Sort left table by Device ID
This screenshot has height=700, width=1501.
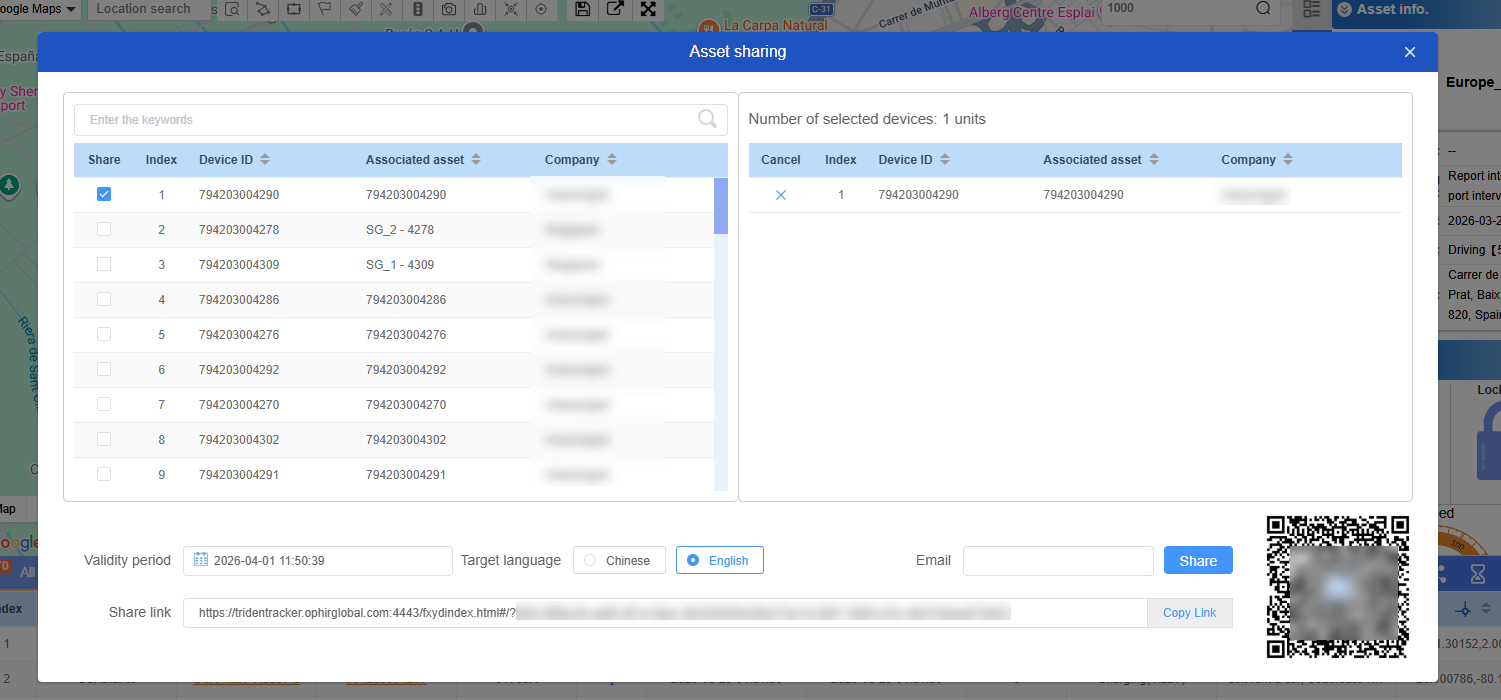pyautogui.click(x=265, y=160)
